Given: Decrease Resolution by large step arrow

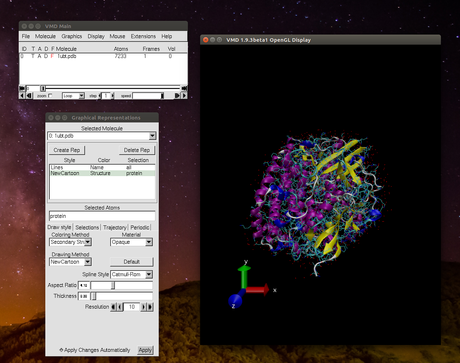Looking at the screenshot, I should pyautogui.click(x=113, y=307).
